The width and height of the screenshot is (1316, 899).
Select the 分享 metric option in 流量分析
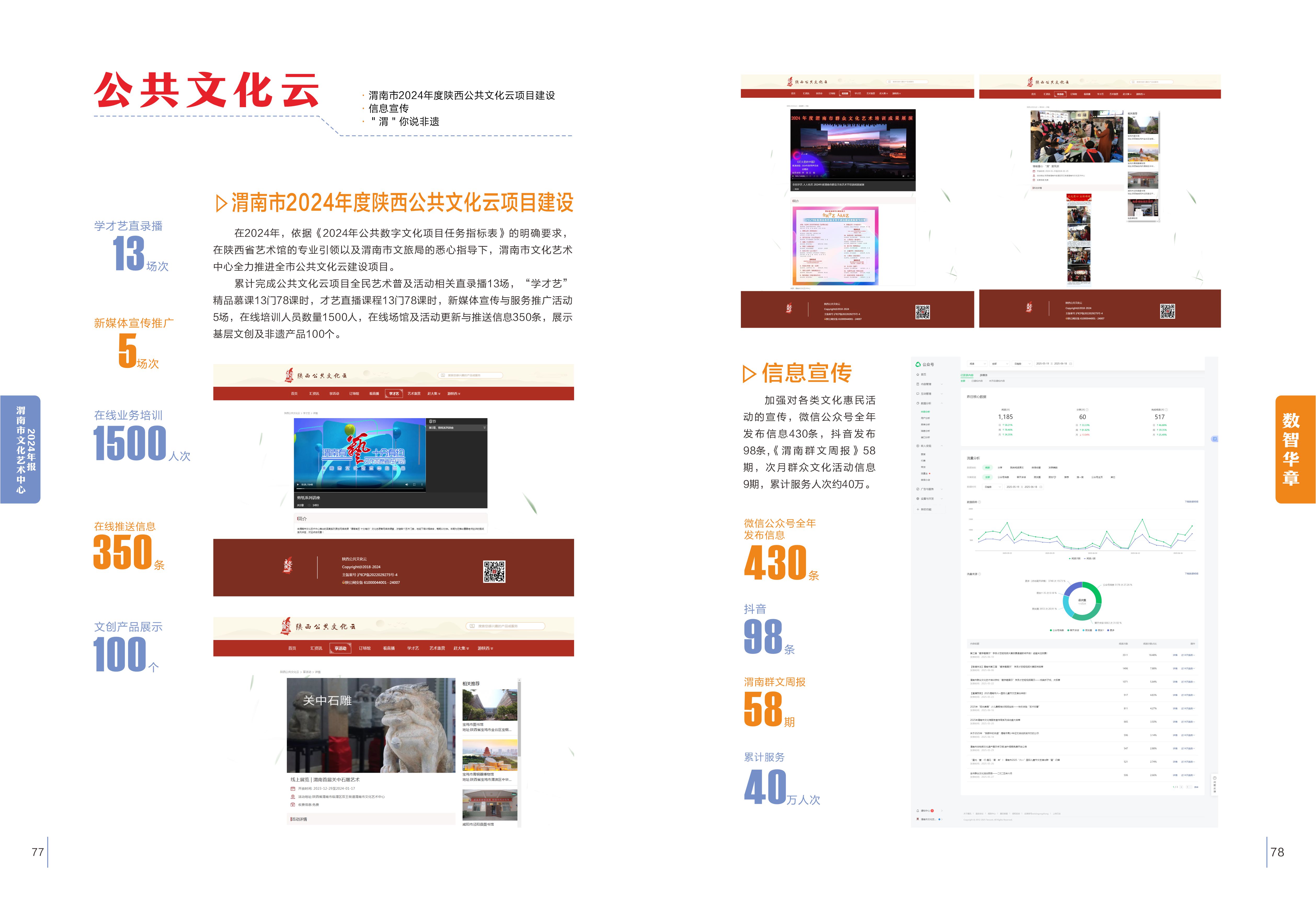pos(1000,468)
